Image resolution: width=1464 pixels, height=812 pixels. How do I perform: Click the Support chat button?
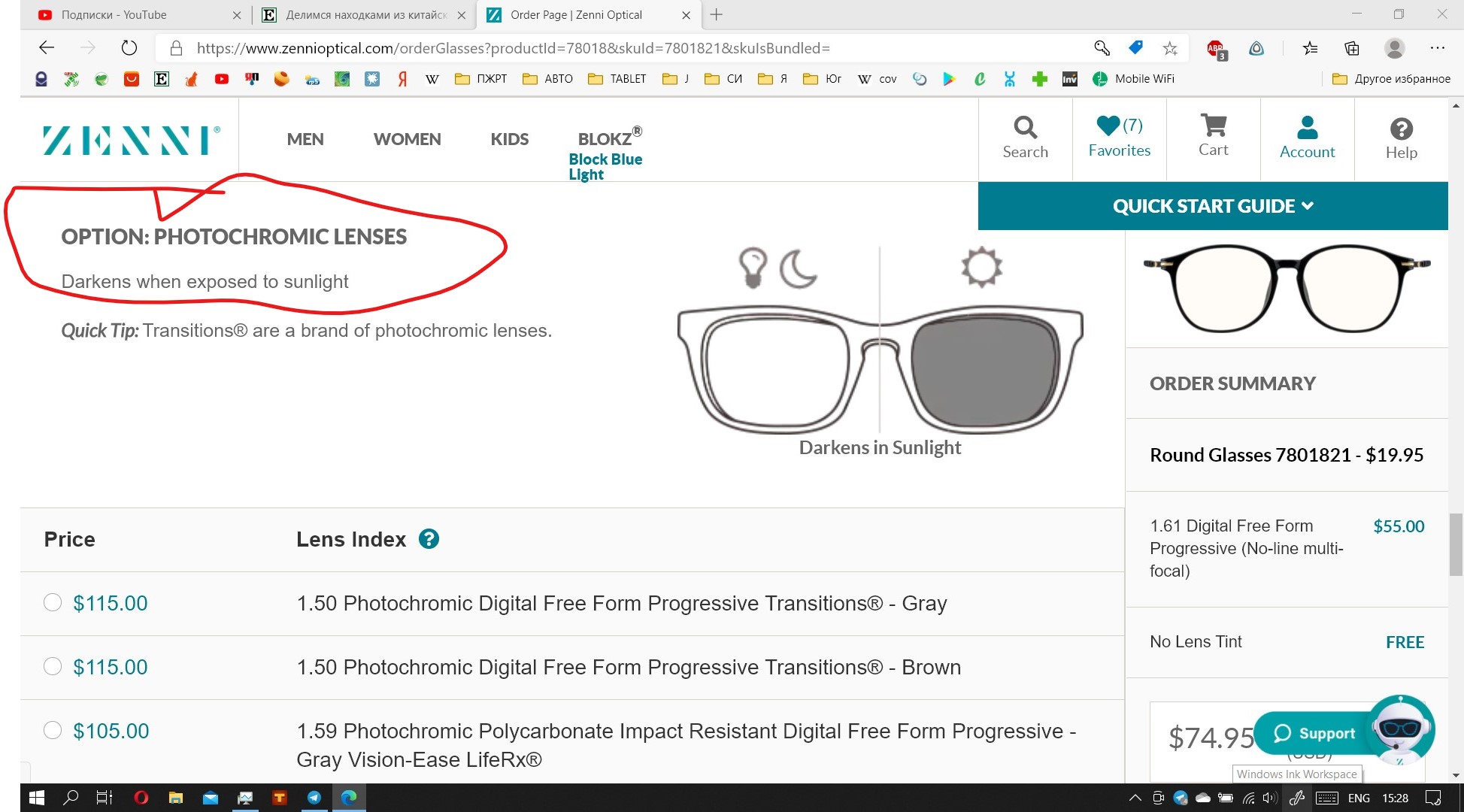[1315, 733]
